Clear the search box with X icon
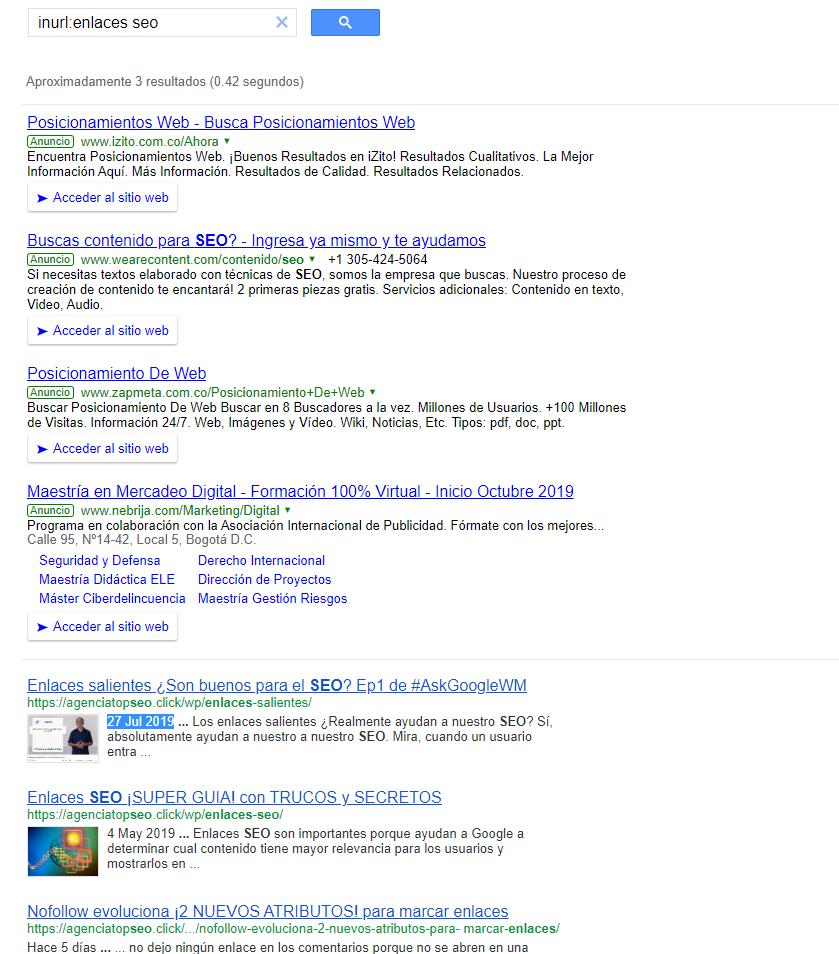 pos(282,22)
